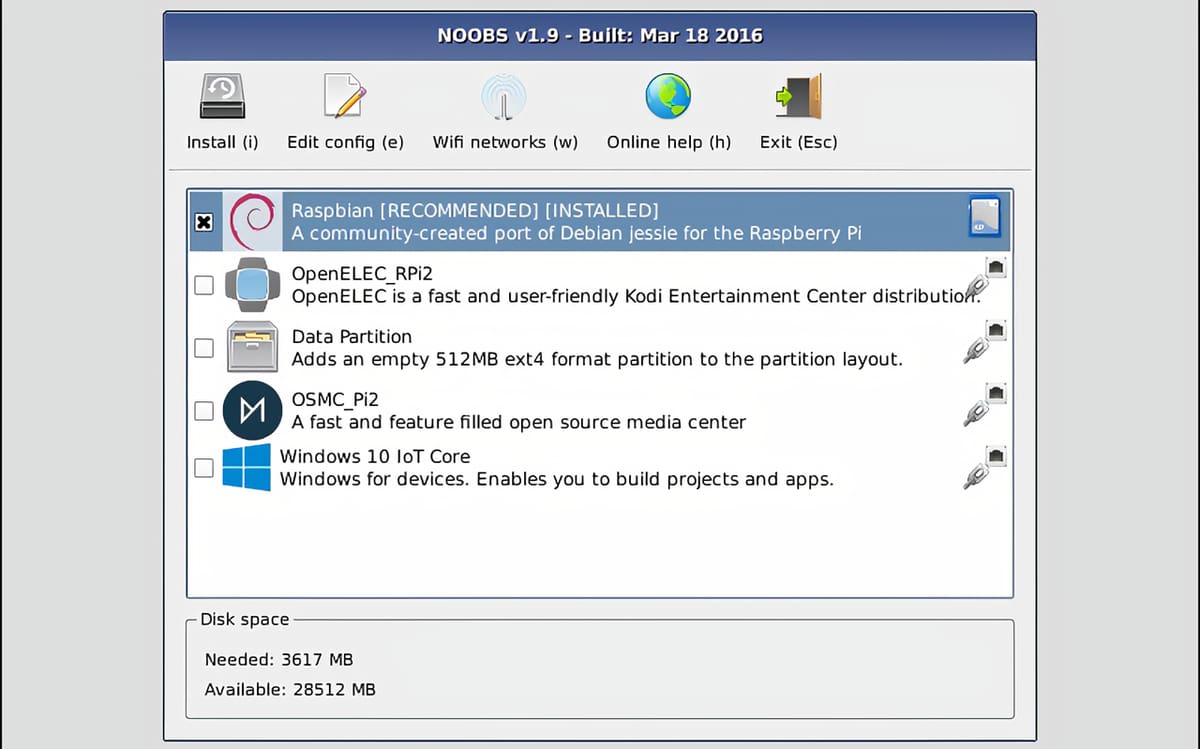Click the Install disk icon
This screenshot has height=749, width=1200.
pos(222,97)
